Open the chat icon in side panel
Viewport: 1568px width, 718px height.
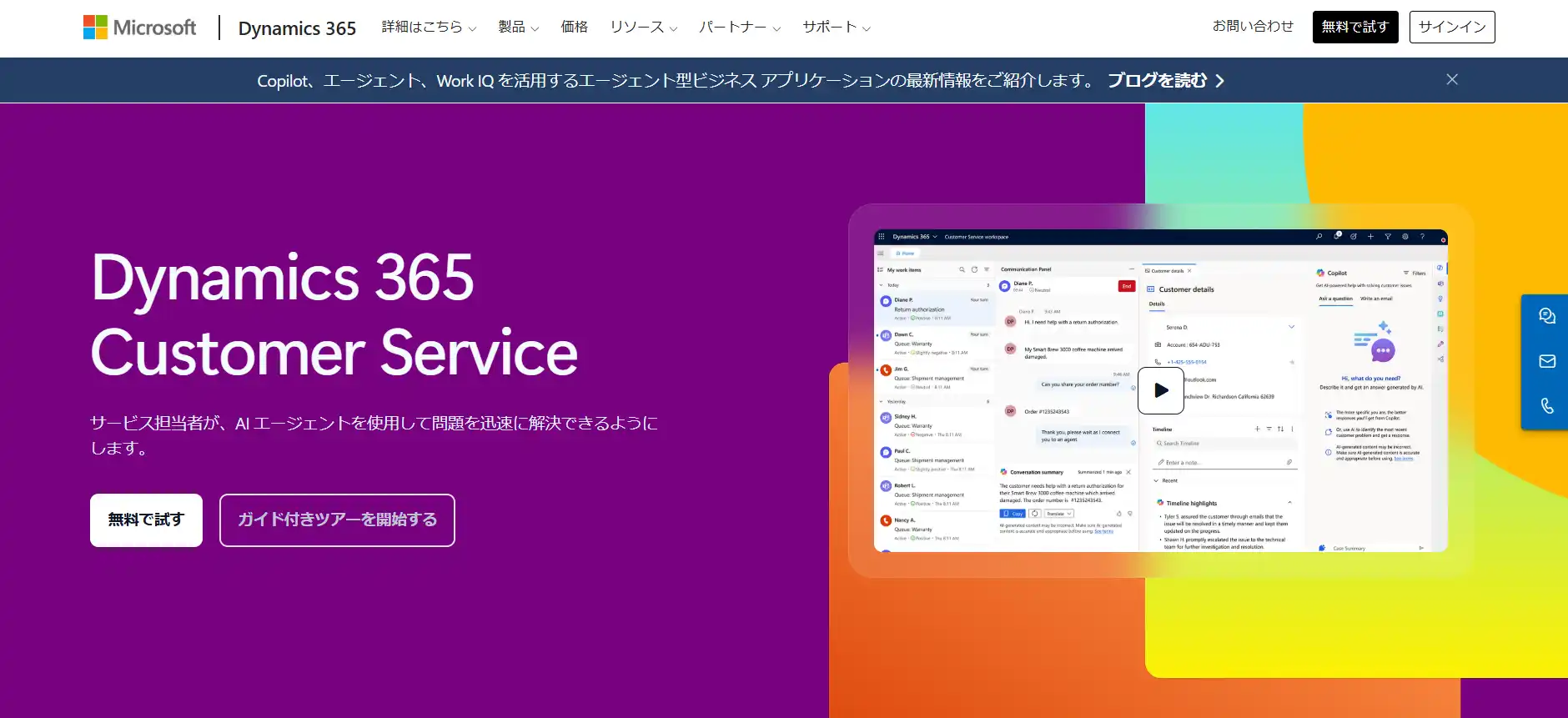click(x=1547, y=316)
